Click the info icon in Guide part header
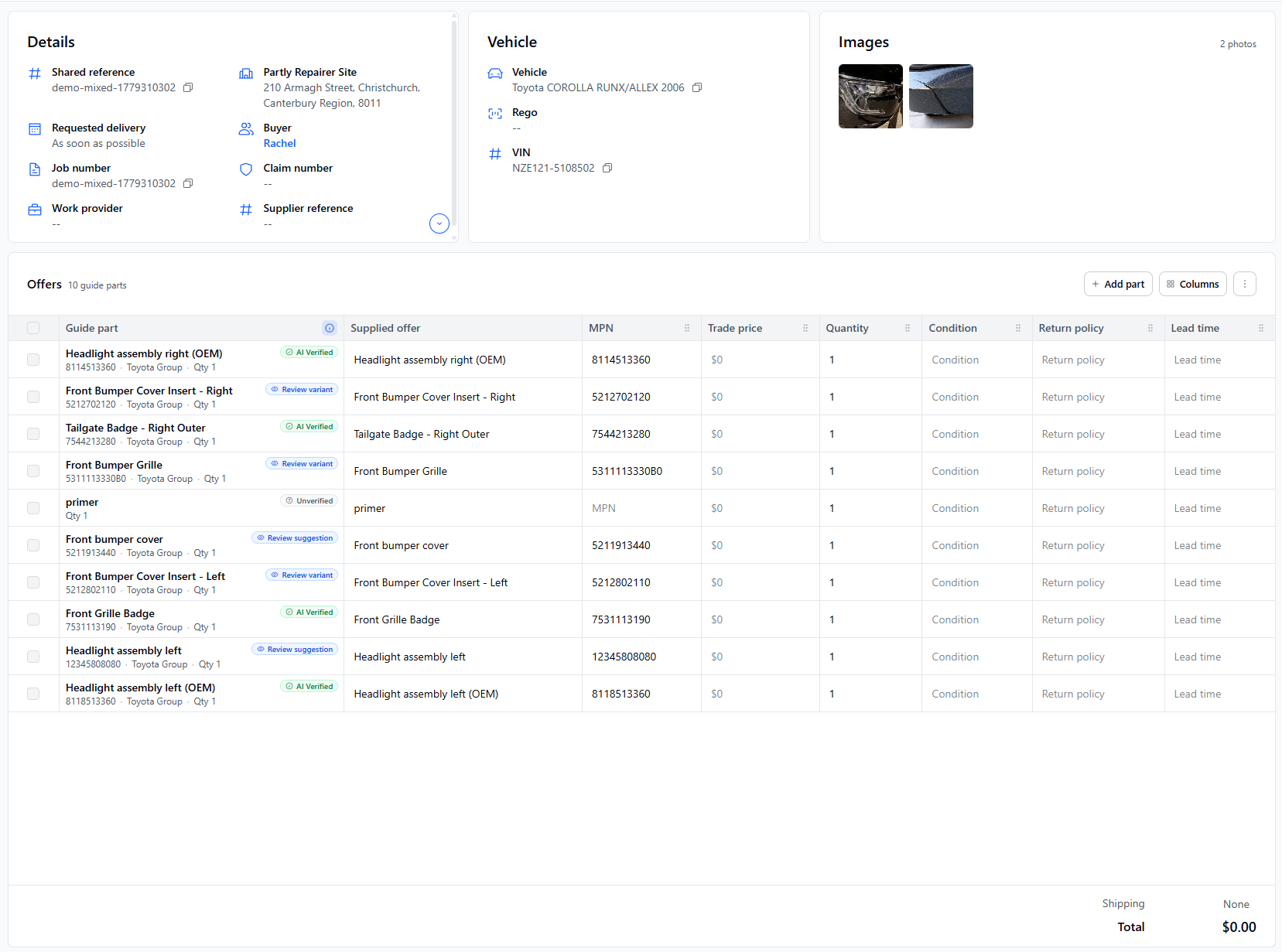This screenshot has height=952, width=1288. point(329,328)
